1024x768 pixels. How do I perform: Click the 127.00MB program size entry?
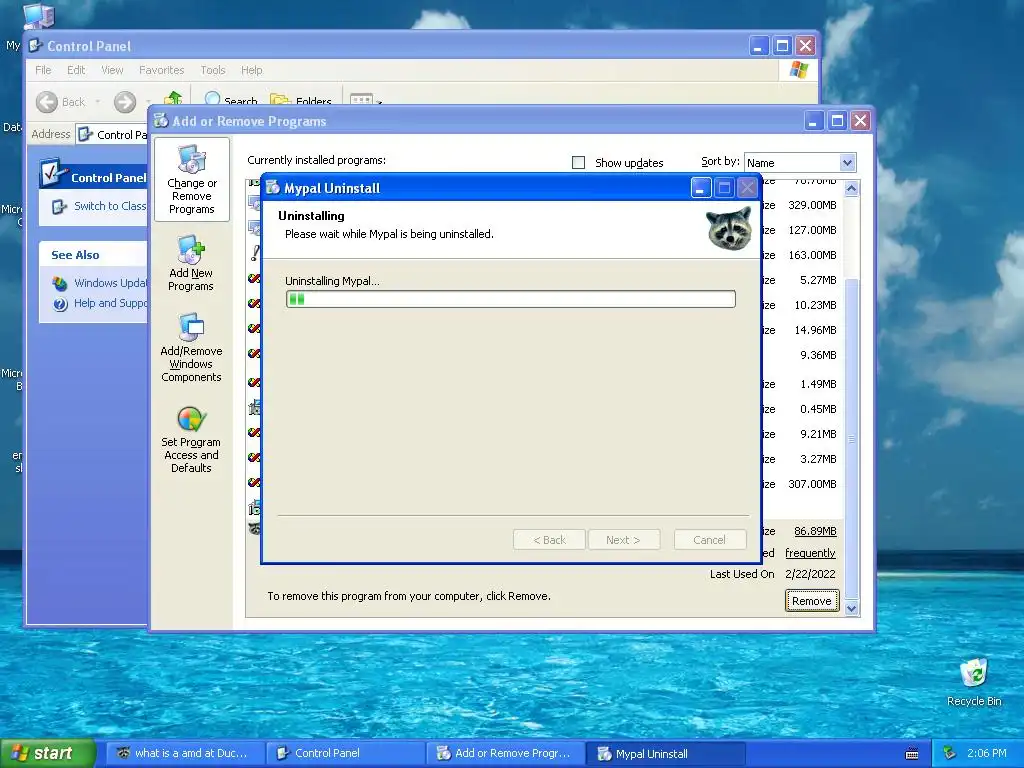(x=812, y=230)
